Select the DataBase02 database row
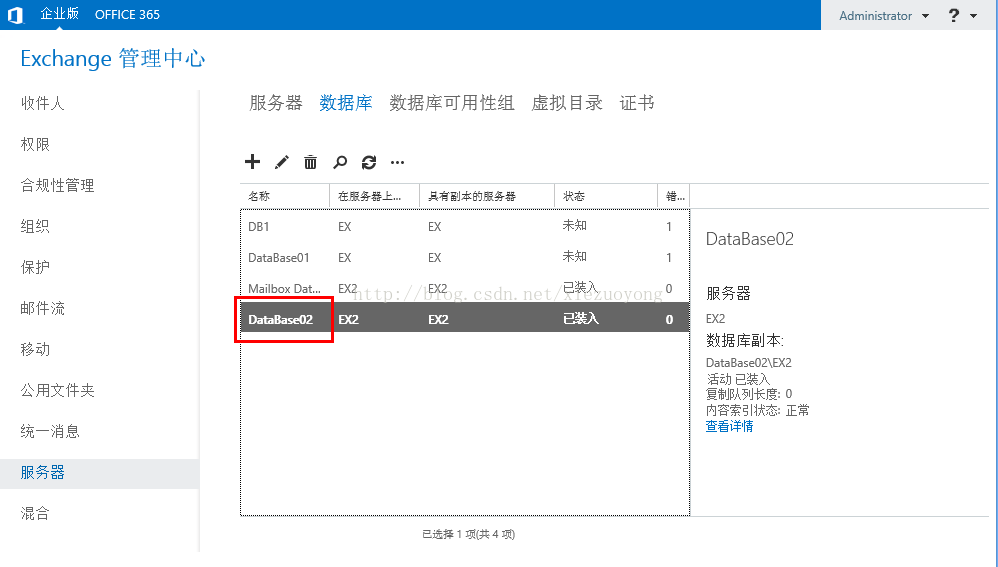The height and width of the screenshot is (567, 998). pyautogui.click(x=465, y=319)
